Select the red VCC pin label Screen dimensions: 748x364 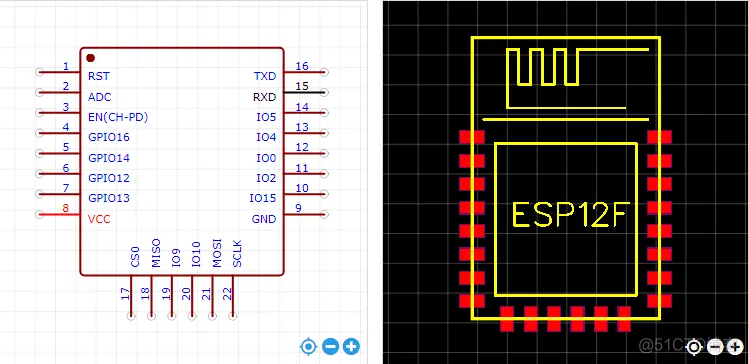click(99, 219)
